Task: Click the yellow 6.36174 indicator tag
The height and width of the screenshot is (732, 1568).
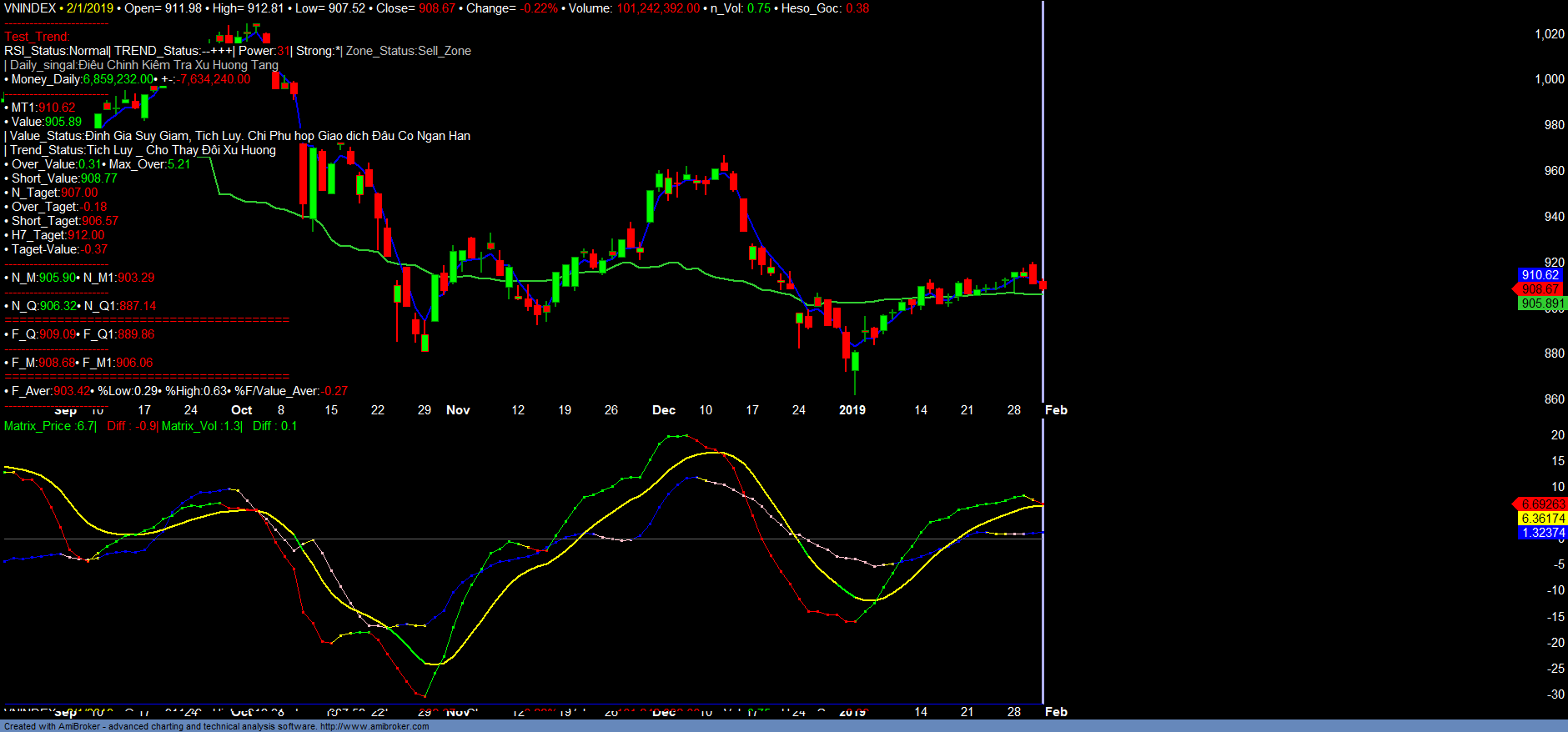Action: pyautogui.click(x=1542, y=519)
